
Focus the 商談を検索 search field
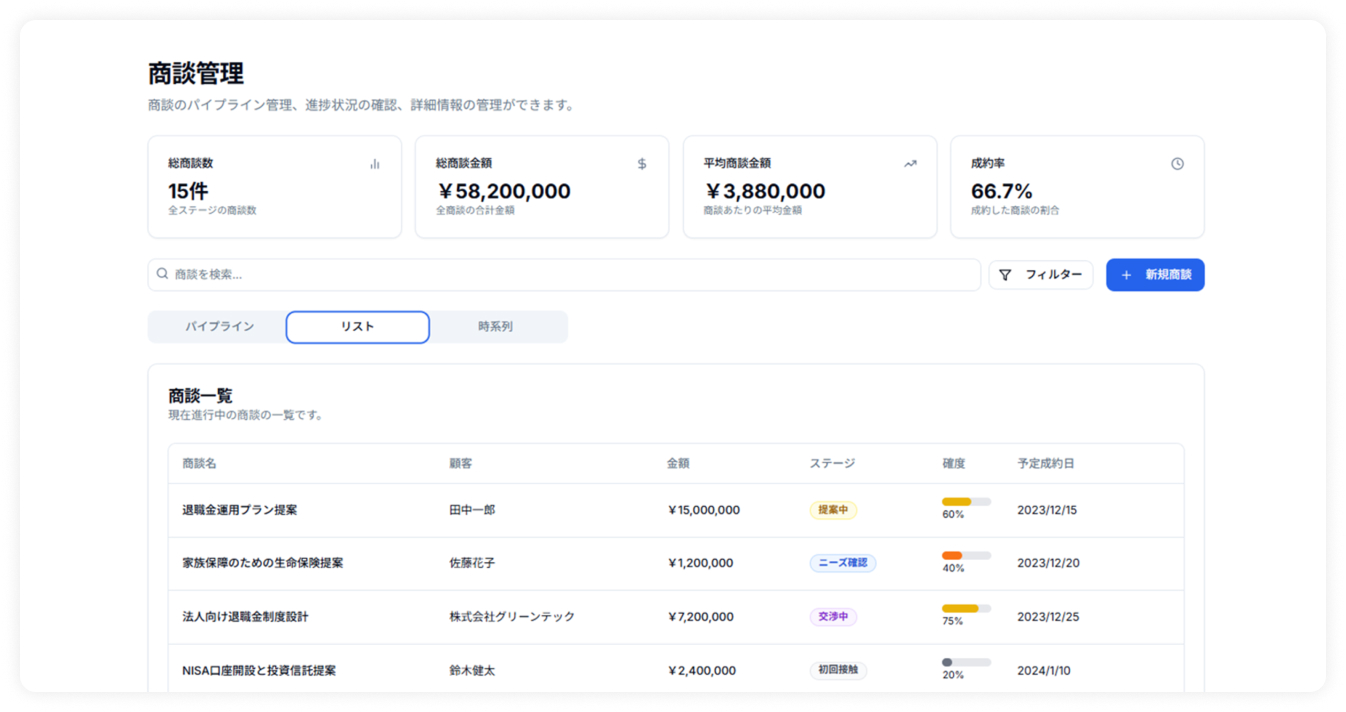click(570, 275)
